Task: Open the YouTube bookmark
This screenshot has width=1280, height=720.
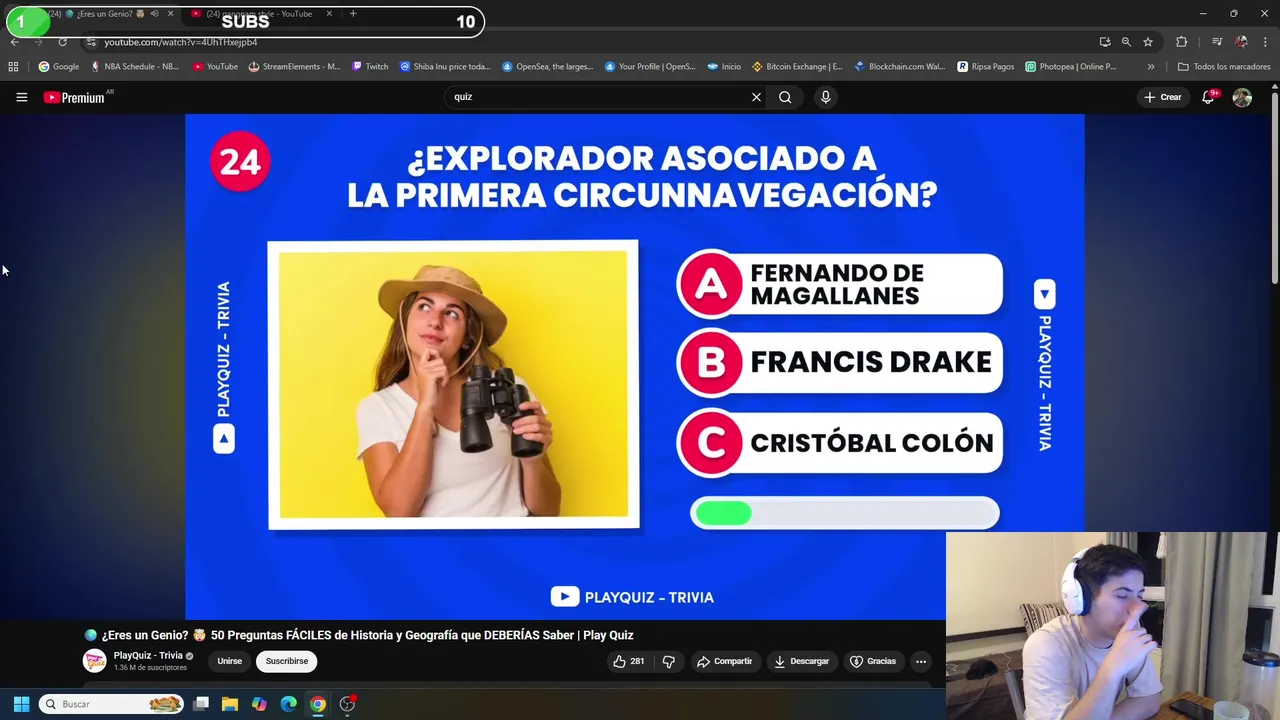Action: click(x=215, y=67)
